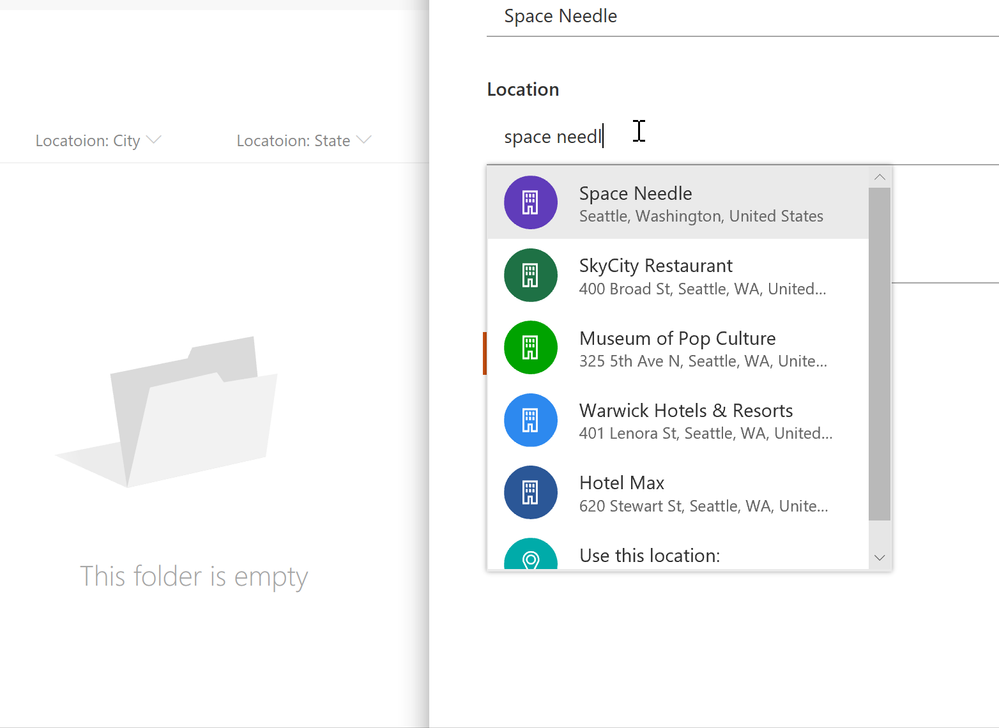
Task: Click the 325 5th Ave N address line
Action: tap(703, 361)
